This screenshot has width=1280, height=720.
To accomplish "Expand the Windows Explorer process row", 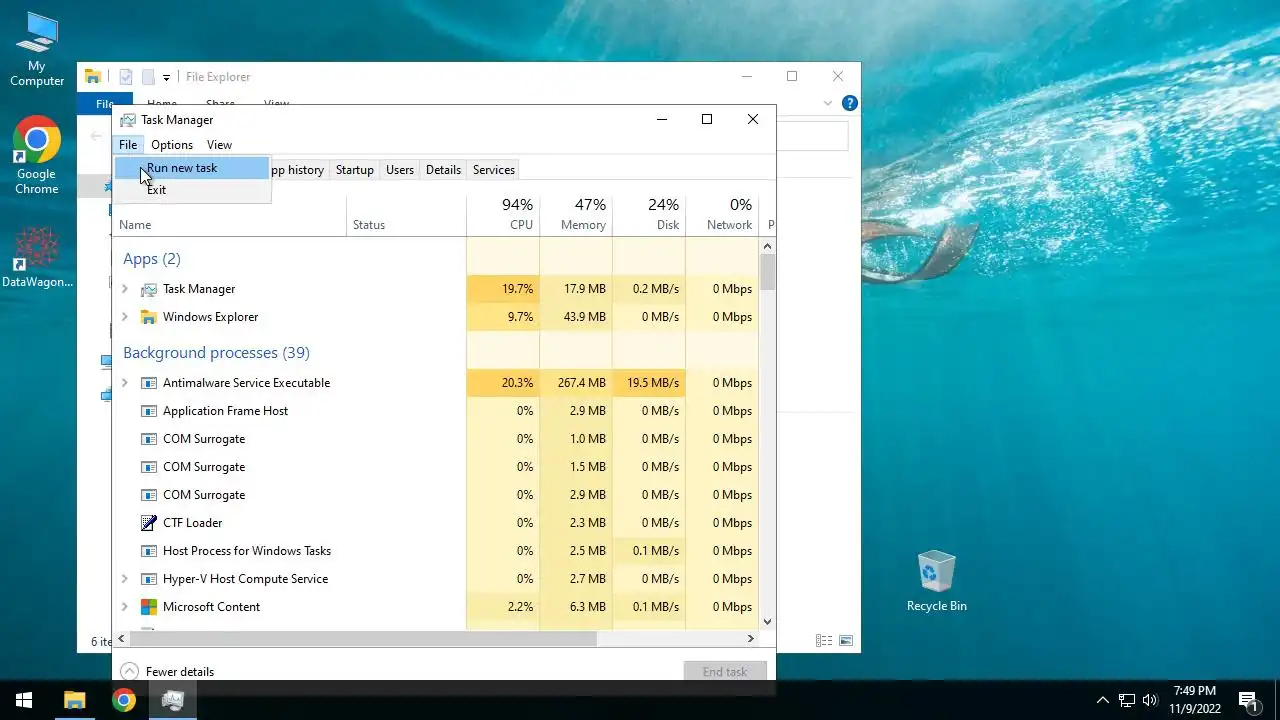I will tap(125, 317).
